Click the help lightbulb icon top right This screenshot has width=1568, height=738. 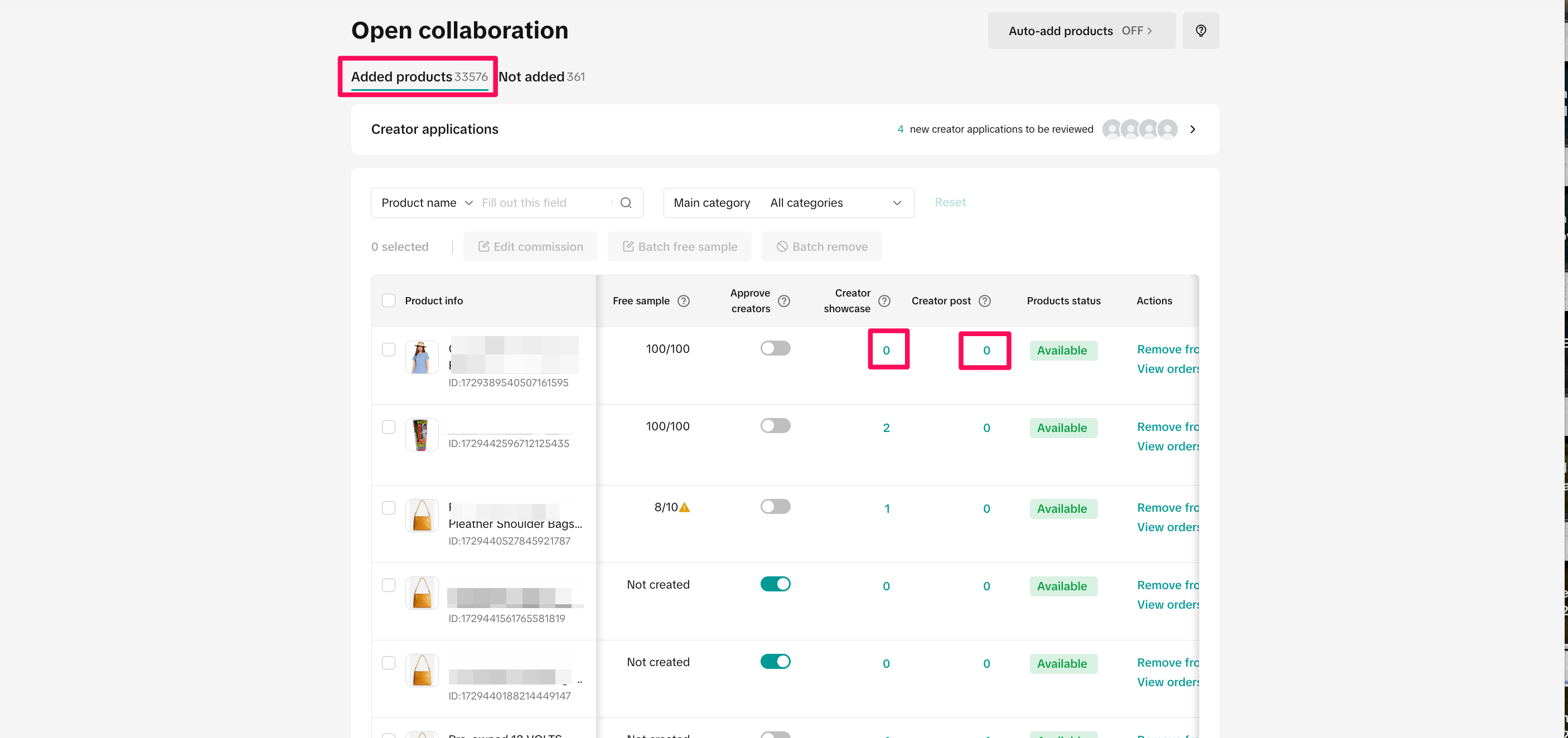1201,31
